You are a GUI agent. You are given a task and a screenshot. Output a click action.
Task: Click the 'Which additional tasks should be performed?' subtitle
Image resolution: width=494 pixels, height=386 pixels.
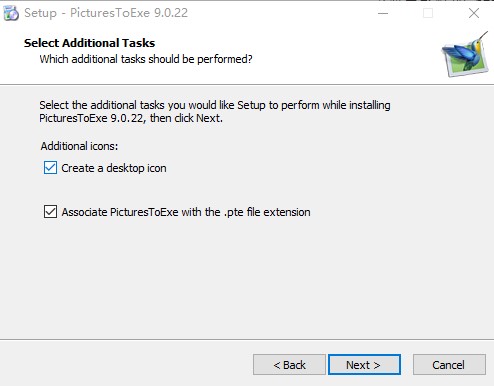click(x=146, y=59)
